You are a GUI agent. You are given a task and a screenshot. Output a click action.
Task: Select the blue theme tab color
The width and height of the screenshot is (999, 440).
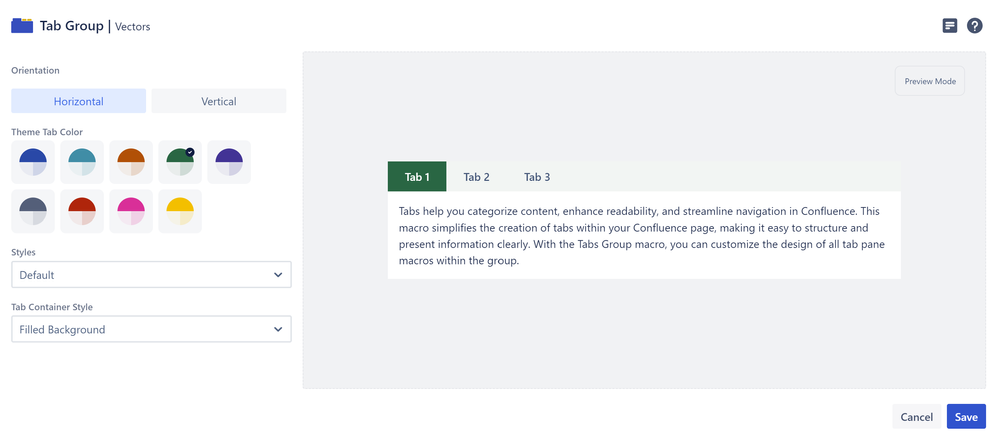33,162
